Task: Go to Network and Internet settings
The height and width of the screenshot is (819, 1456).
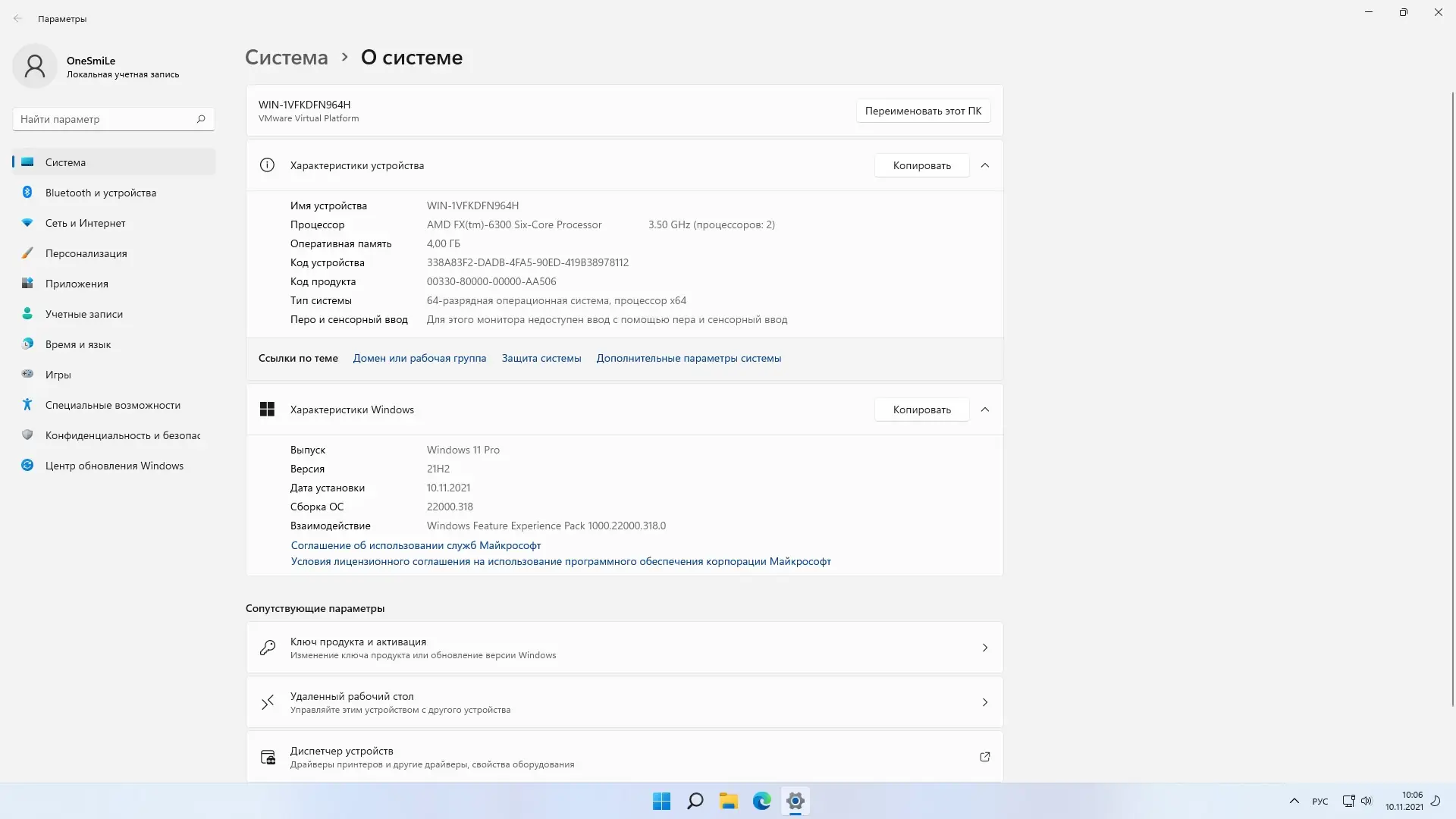Action: click(x=85, y=223)
